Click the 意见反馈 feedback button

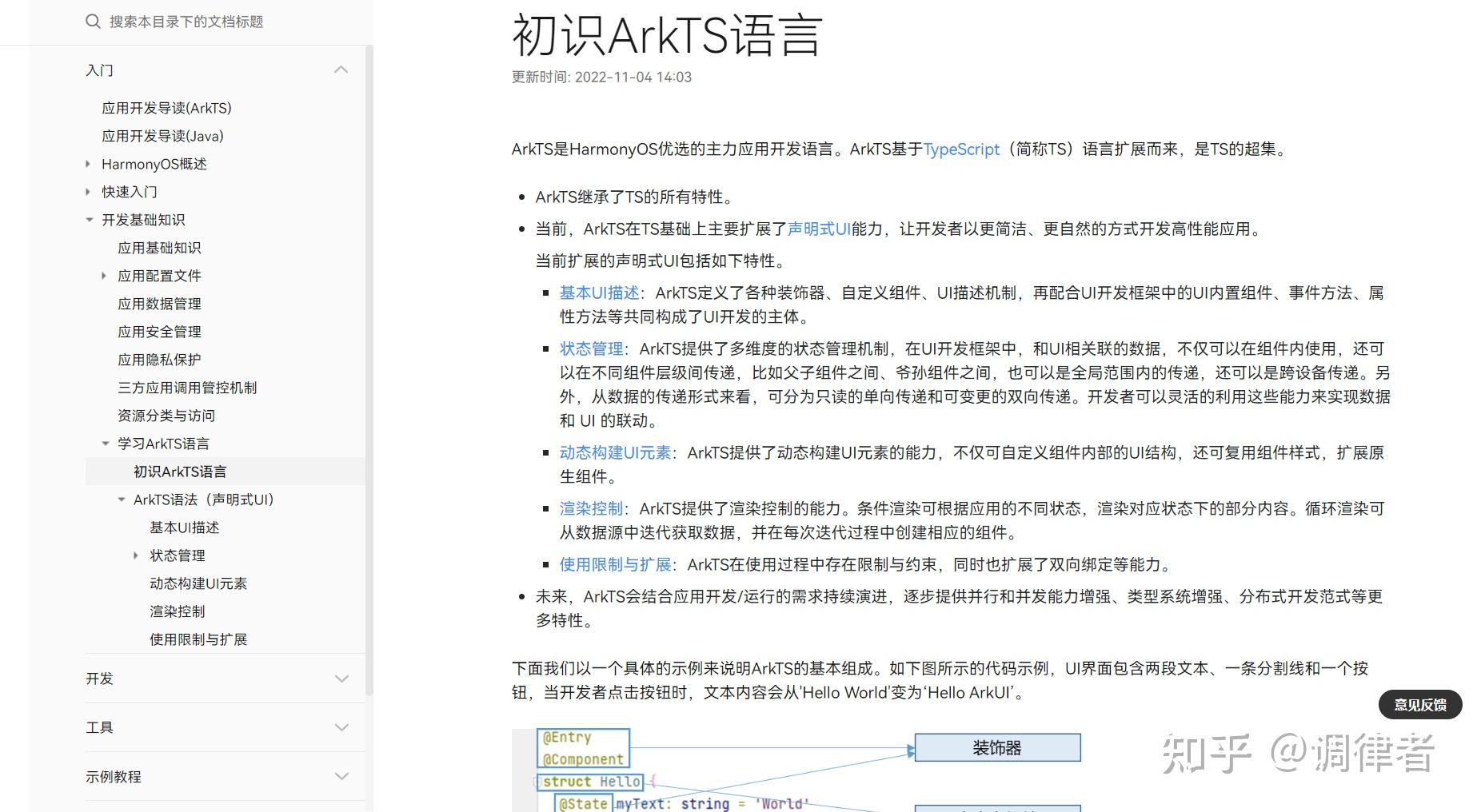point(1419,705)
